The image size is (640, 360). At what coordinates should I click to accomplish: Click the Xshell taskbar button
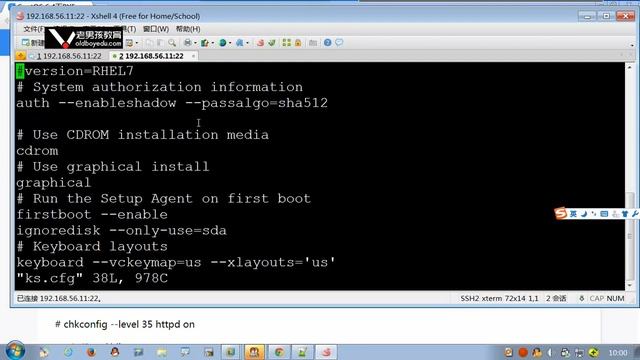click(x=326, y=352)
